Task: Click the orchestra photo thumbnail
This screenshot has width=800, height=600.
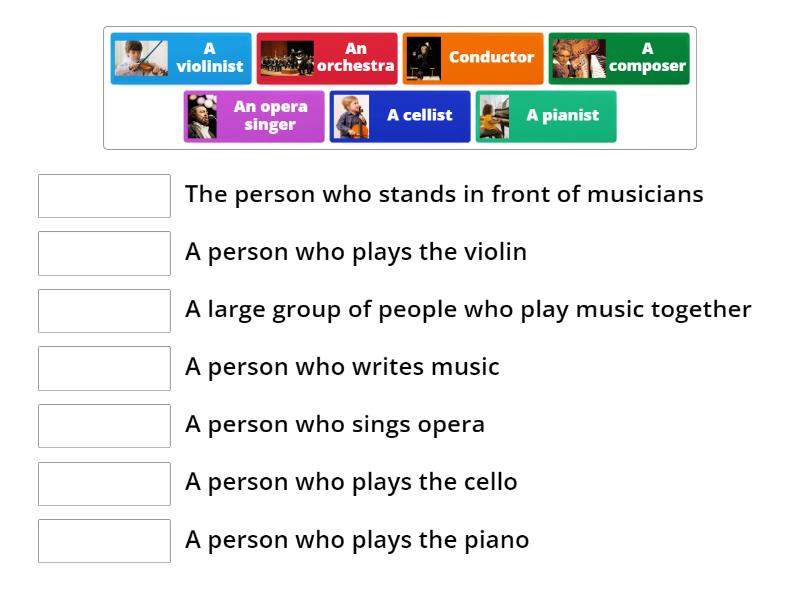Action: click(287, 58)
